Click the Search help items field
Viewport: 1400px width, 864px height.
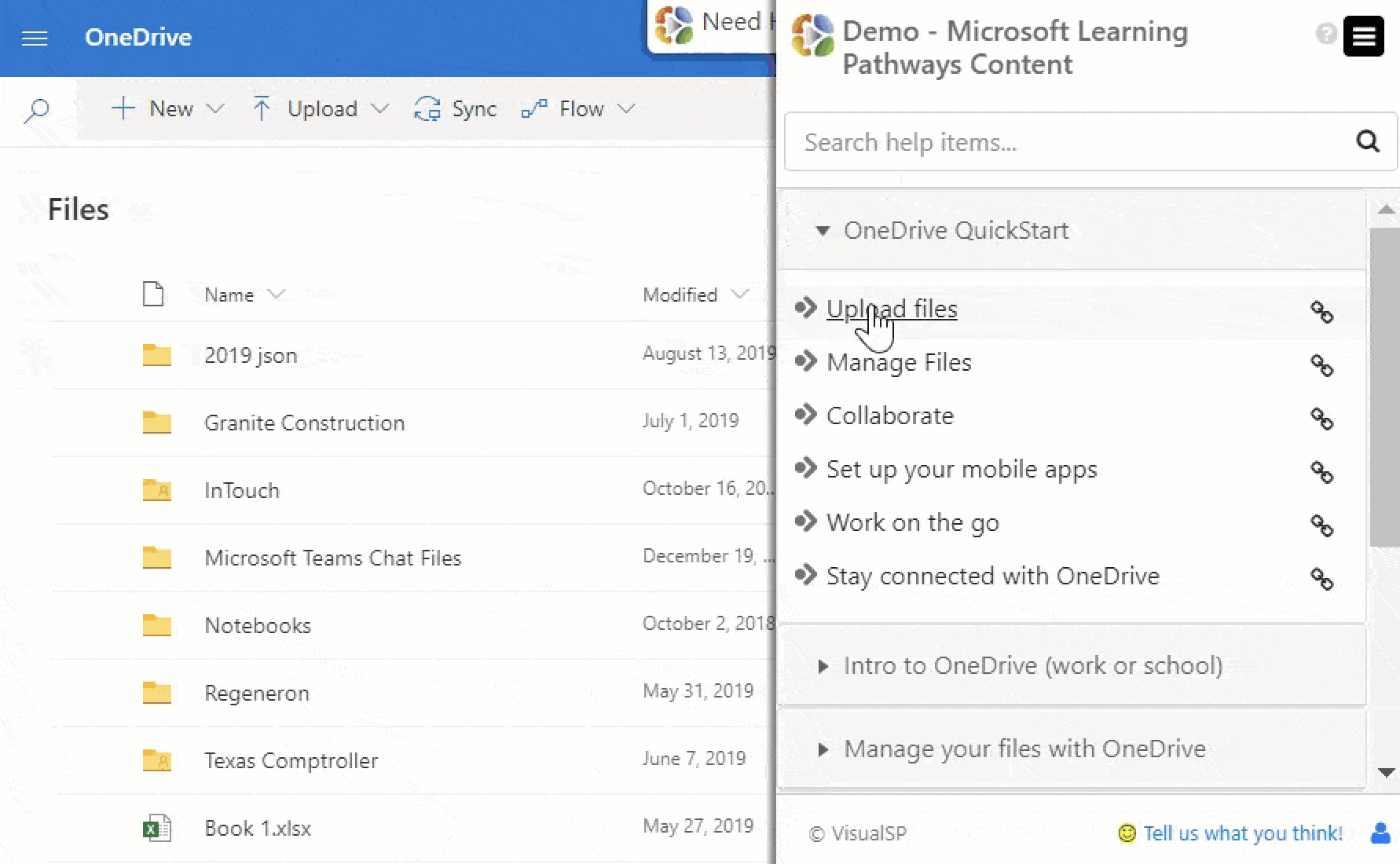click(1021, 142)
